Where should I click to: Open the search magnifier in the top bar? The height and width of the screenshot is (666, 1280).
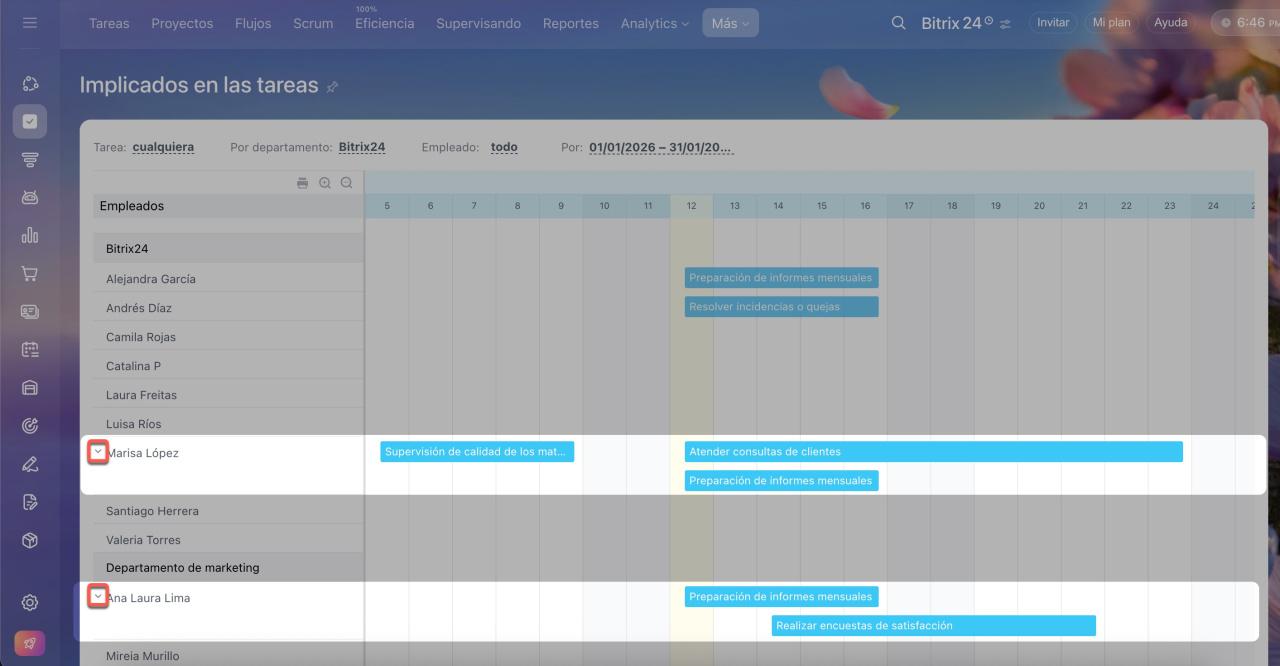point(898,23)
